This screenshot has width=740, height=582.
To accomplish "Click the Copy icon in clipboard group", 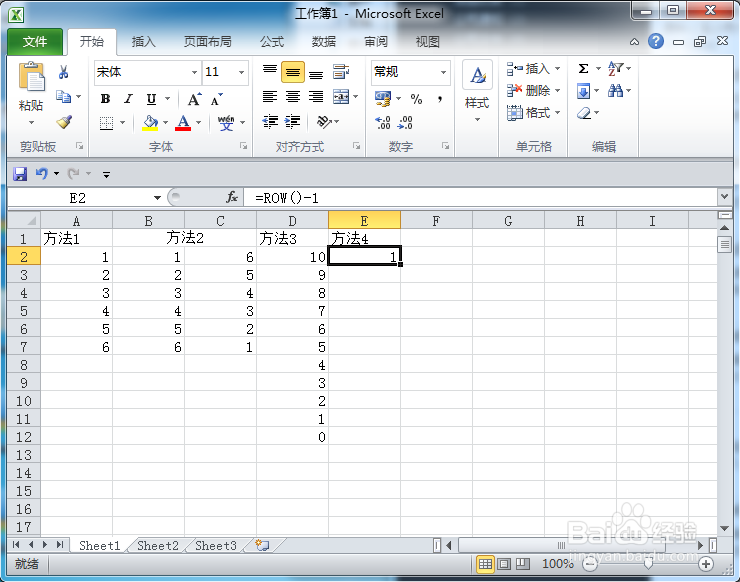I will [63, 97].
